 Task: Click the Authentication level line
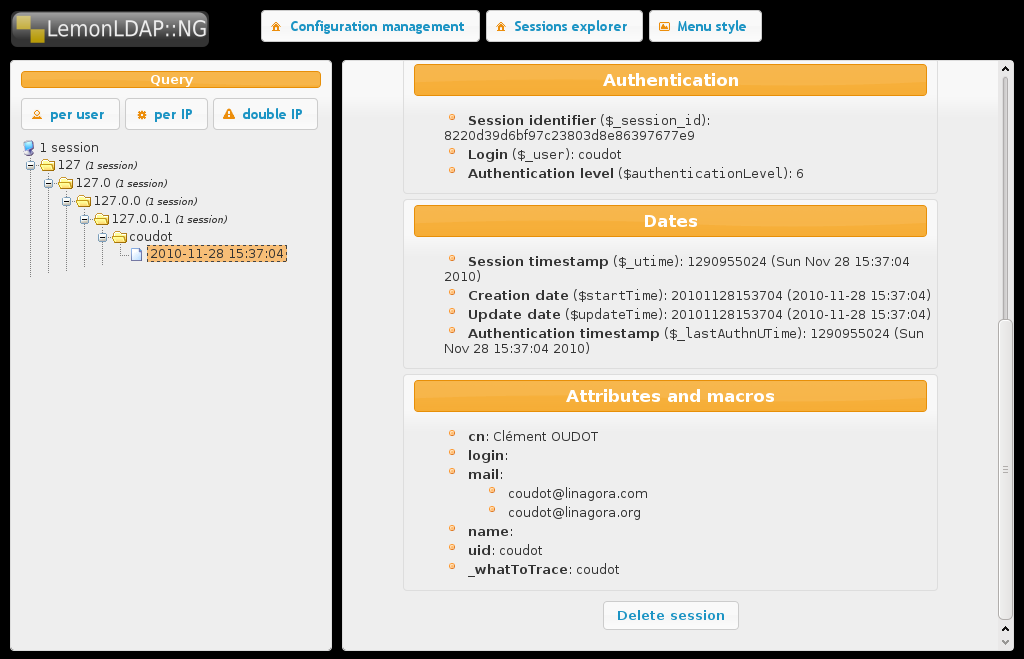click(635, 174)
